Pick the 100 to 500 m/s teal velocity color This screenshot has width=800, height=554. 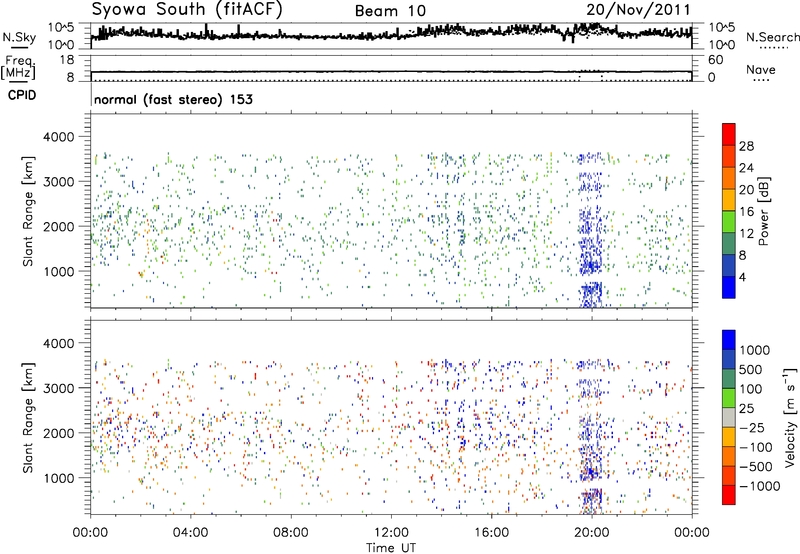coord(729,379)
